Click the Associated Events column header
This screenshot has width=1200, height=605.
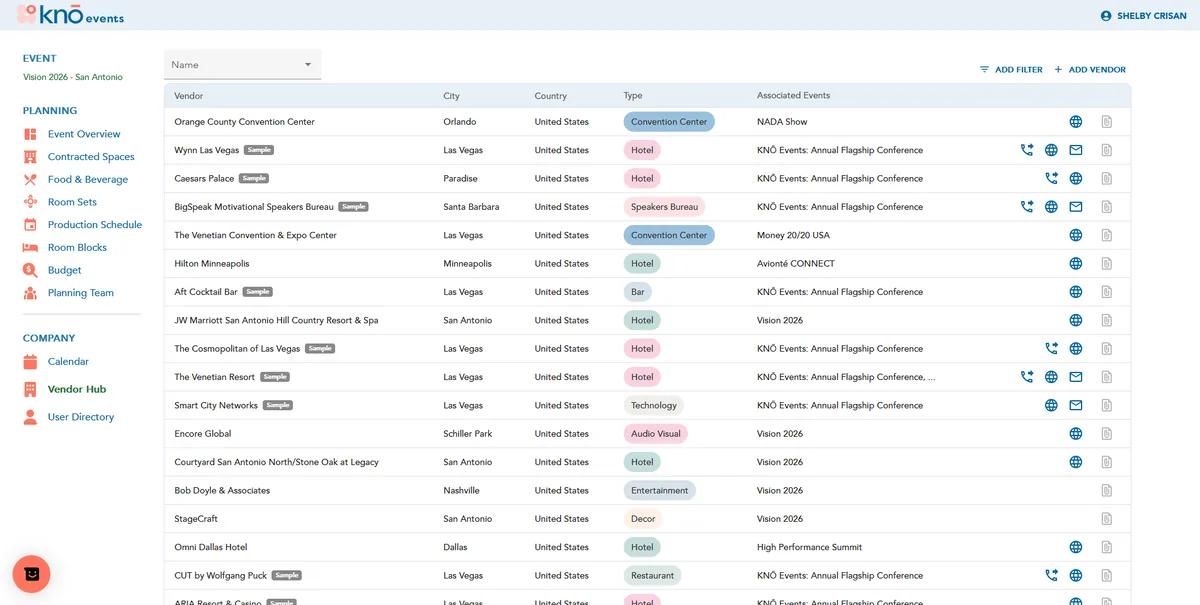click(x=794, y=96)
